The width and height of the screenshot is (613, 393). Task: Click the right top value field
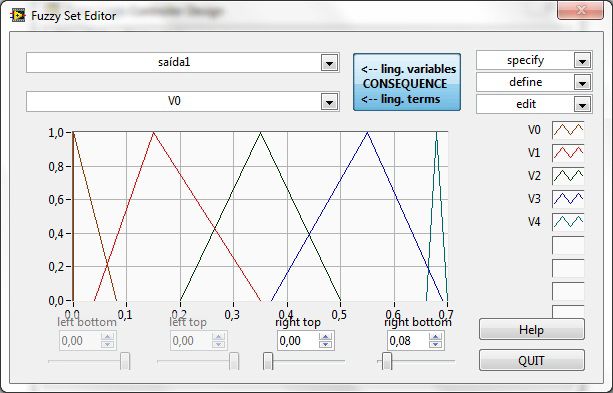click(298, 341)
